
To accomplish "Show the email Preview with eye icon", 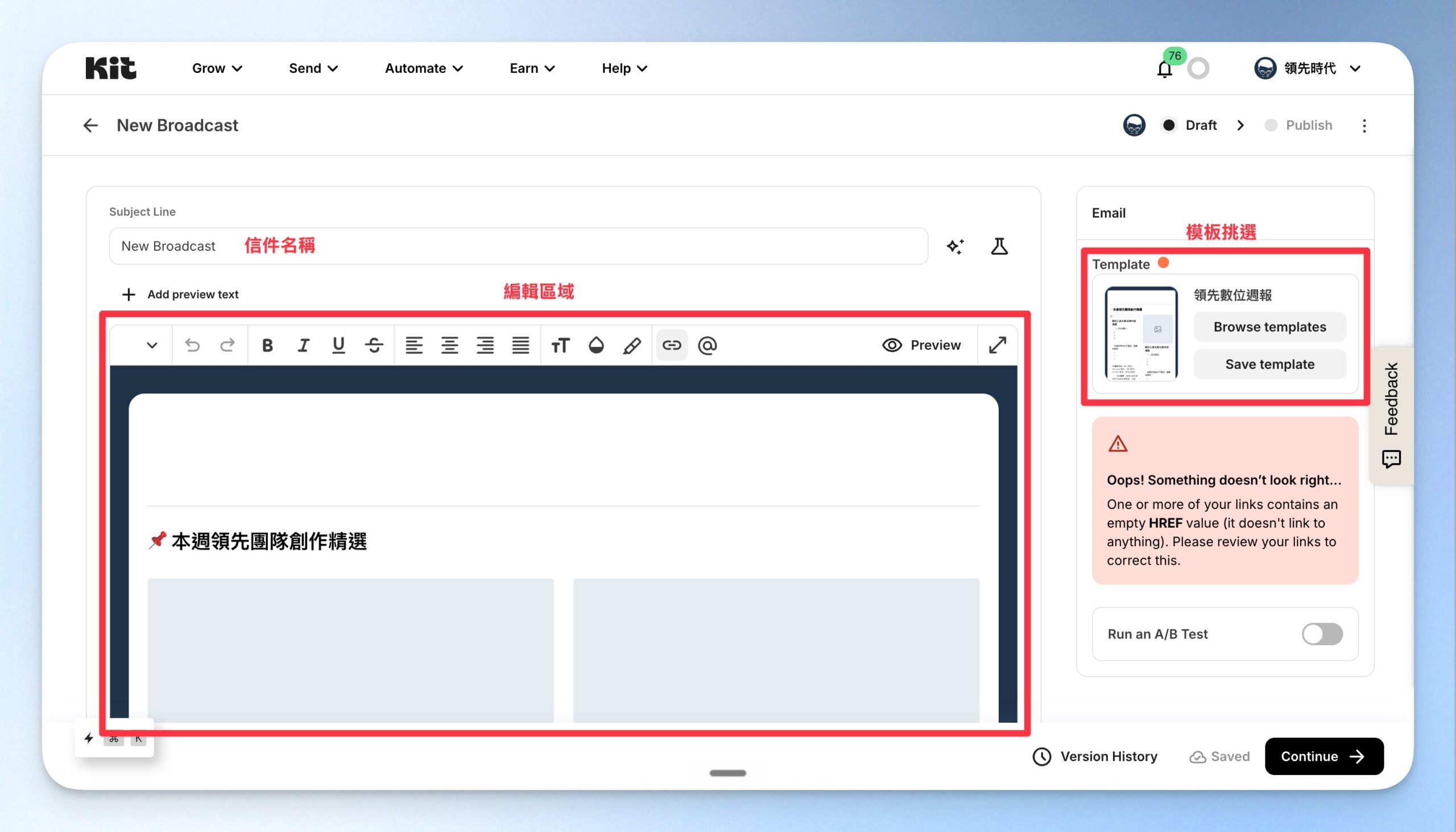I will pos(921,345).
